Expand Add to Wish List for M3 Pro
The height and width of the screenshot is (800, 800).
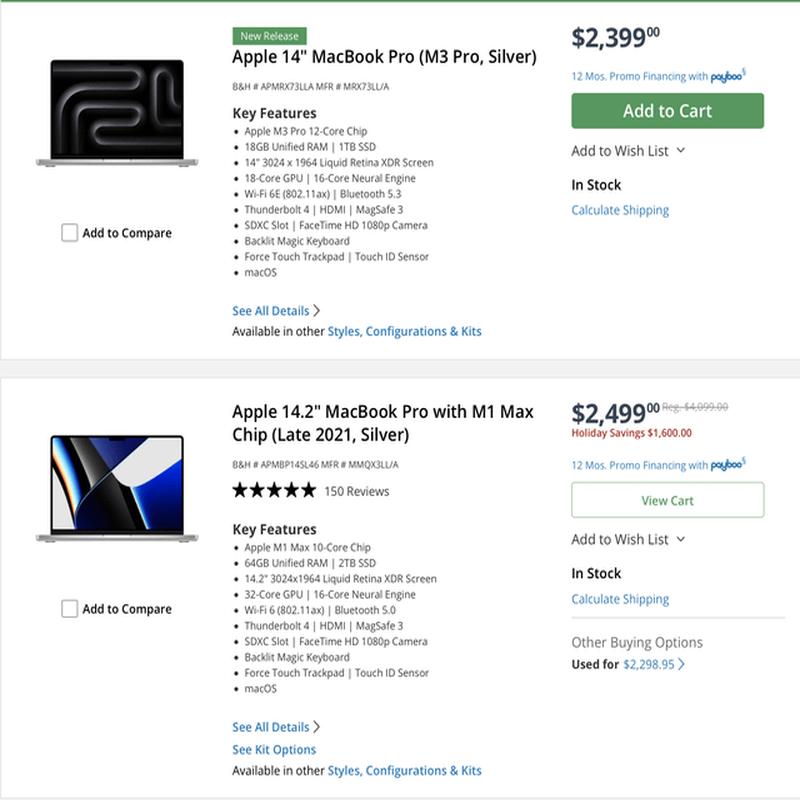(x=628, y=151)
